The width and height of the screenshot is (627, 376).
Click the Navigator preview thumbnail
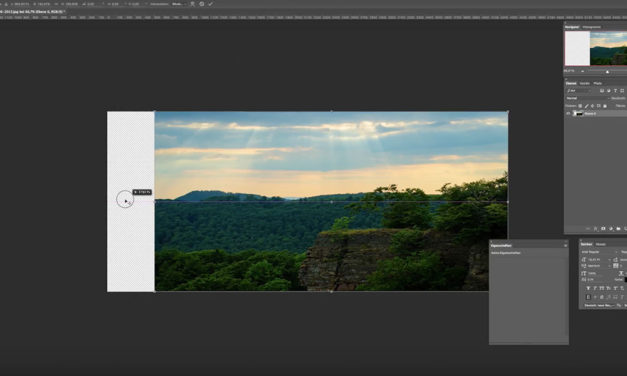(596, 48)
